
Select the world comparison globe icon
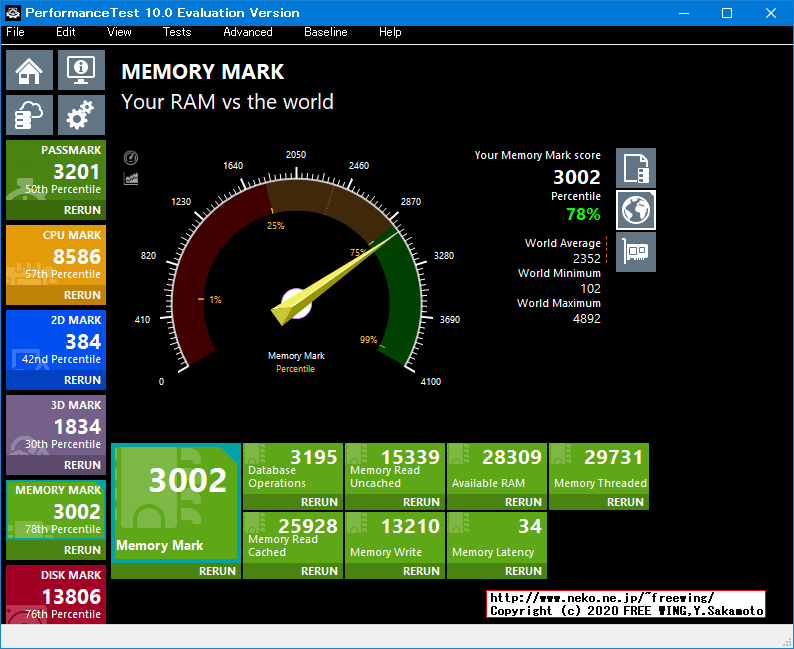click(636, 209)
